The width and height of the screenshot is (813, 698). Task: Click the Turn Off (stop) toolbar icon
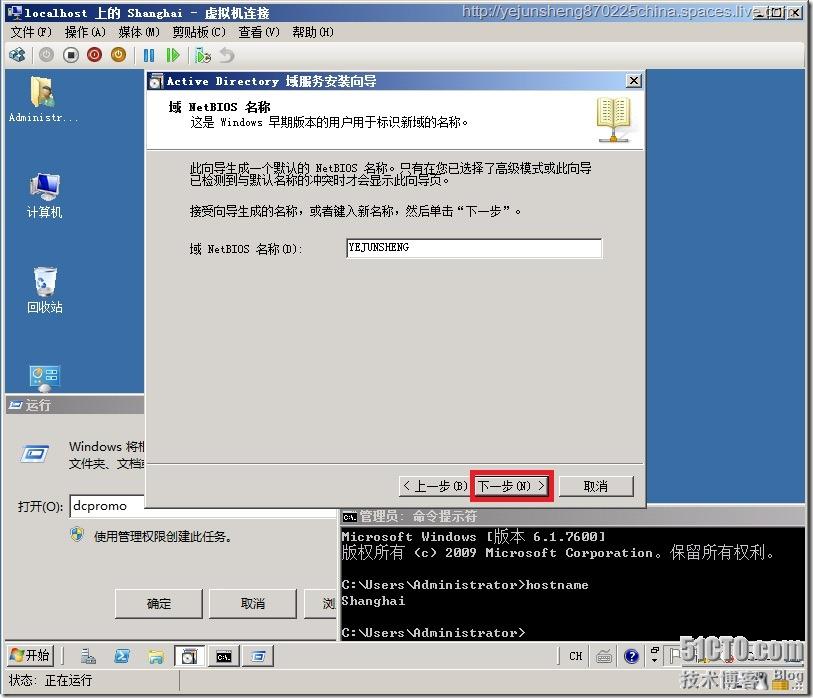(71, 55)
